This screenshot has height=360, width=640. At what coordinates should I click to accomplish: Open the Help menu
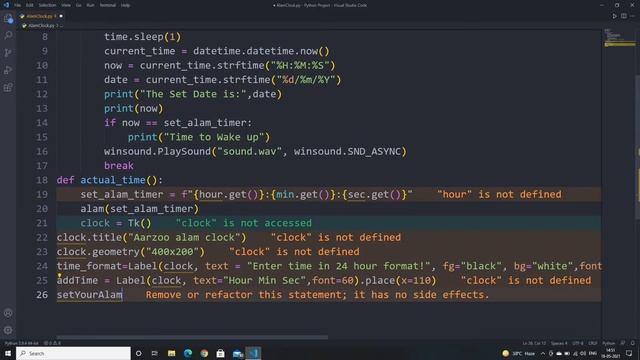coord(125,5)
